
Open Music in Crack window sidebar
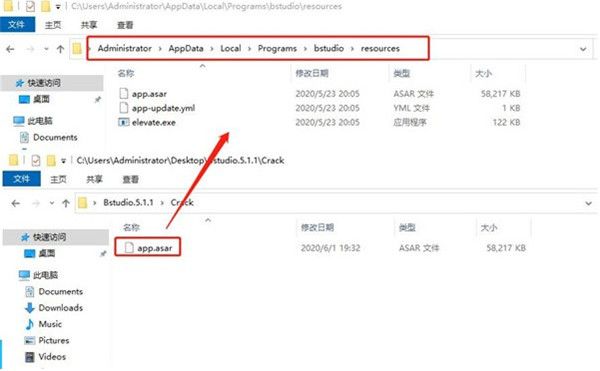[50, 324]
